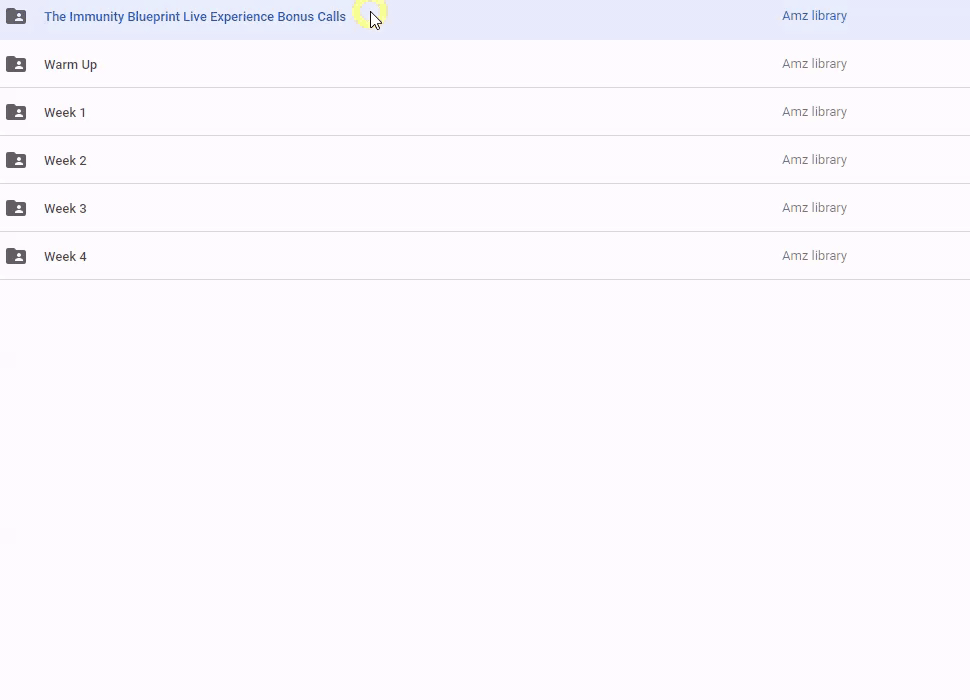970x700 pixels.
Task: Click Amz library owner in Warm Up row
Action: [814, 64]
